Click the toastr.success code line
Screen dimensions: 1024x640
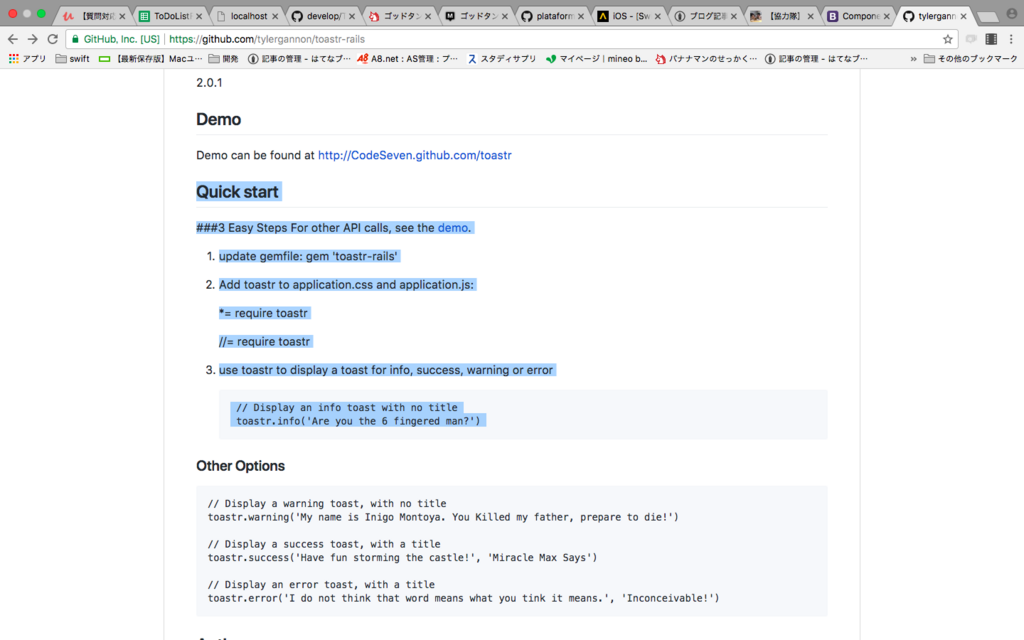coord(402,558)
